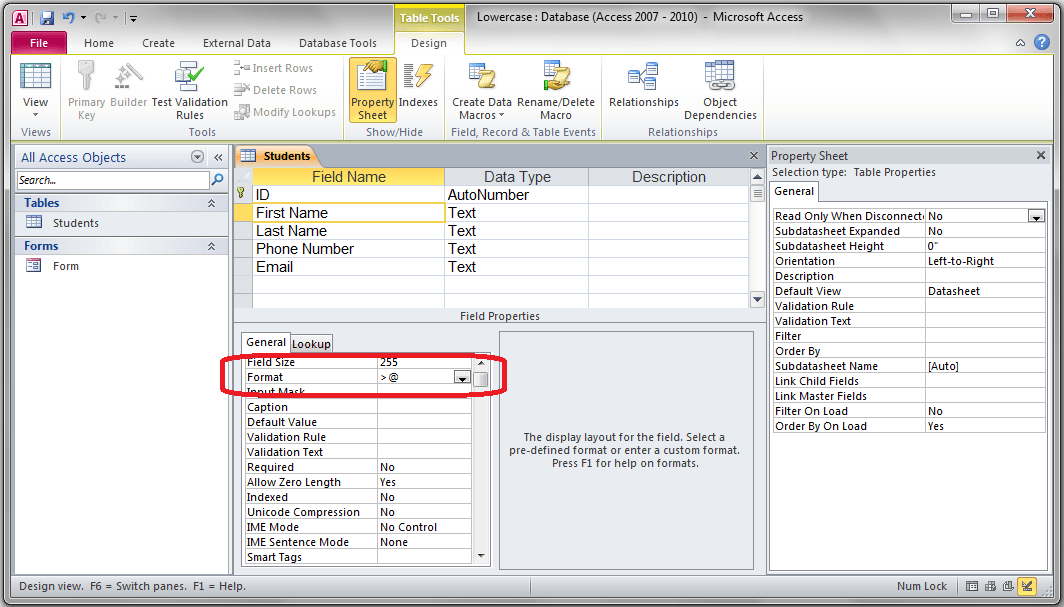Viewport: 1064px width, 607px height.
Task: Collapse the navigation pane shutter
Action: tap(218, 157)
